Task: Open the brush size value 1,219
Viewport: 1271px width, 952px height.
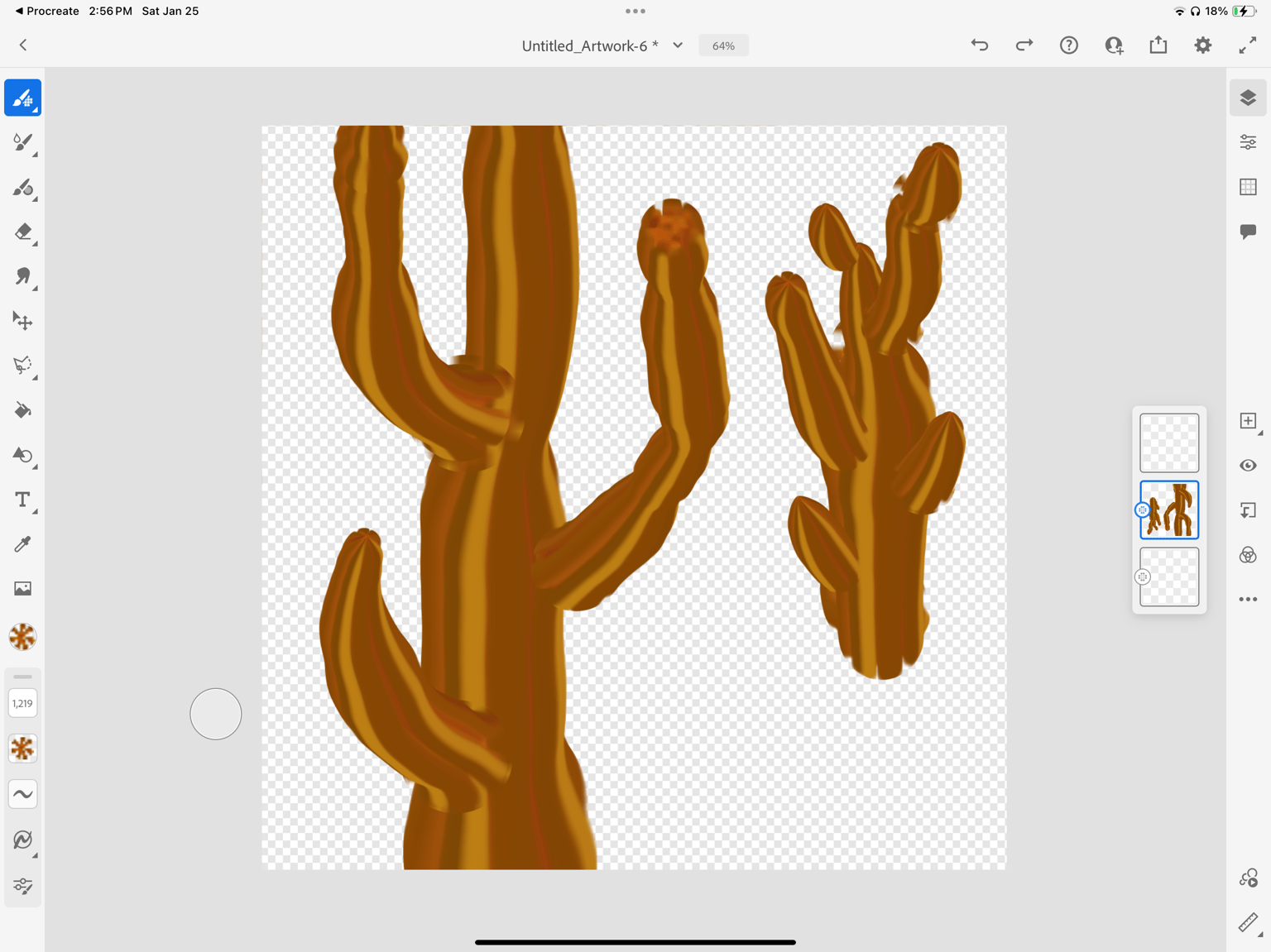Action: [22, 704]
